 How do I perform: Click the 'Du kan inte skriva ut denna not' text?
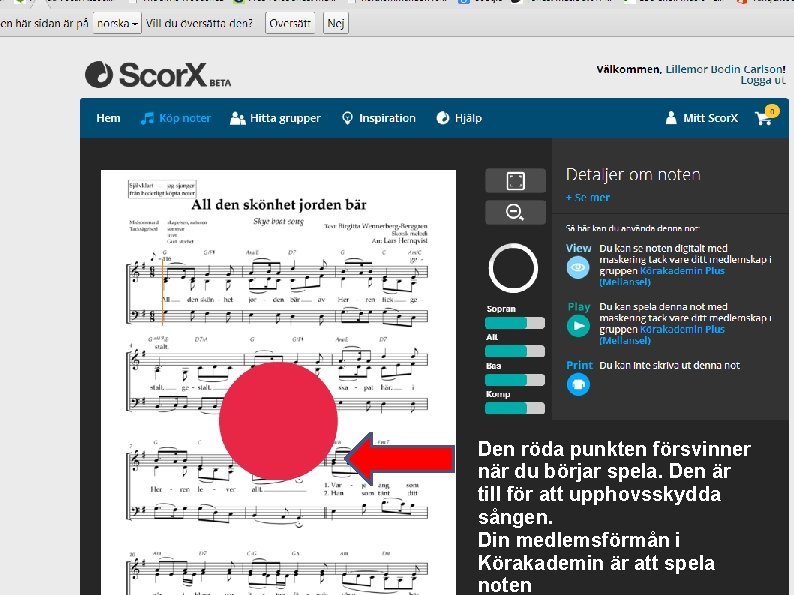(x=669, y=365)
